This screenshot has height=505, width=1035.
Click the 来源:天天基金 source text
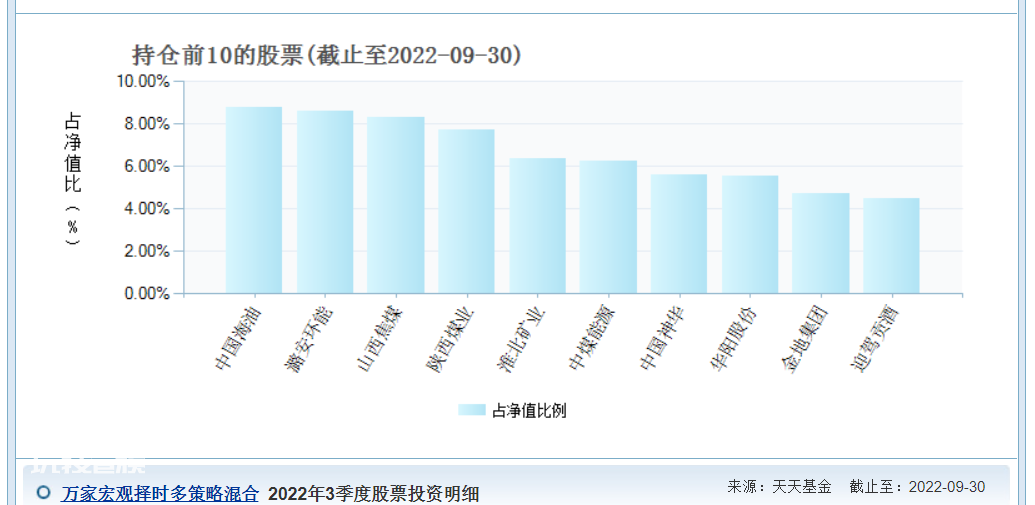tap(779, 487)
